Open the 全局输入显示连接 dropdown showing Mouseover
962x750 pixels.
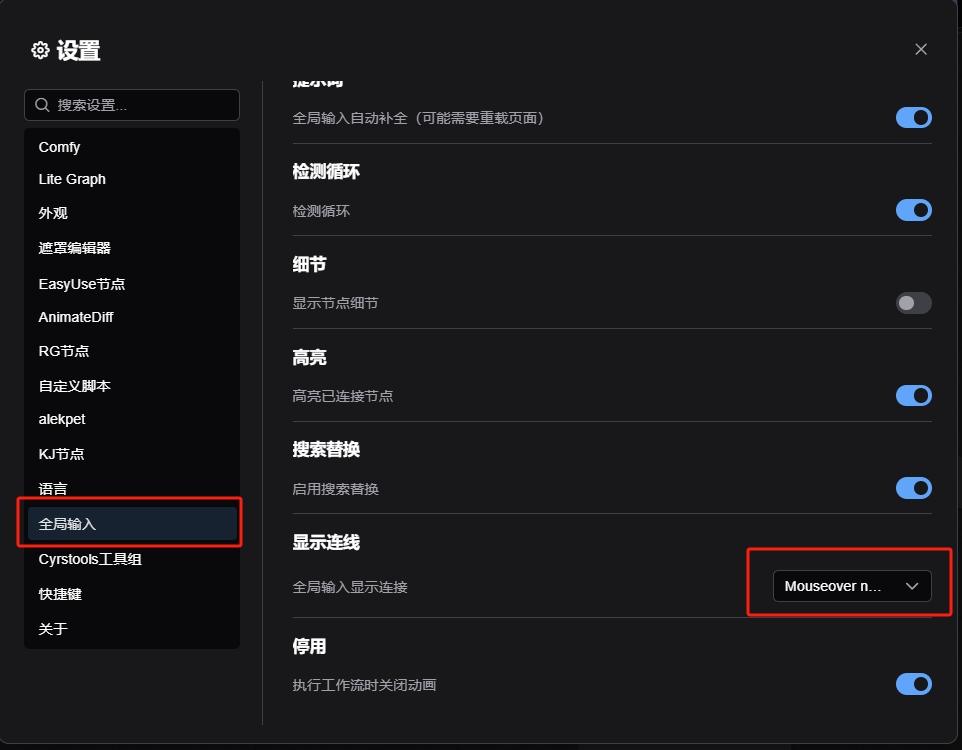[851, 586]
